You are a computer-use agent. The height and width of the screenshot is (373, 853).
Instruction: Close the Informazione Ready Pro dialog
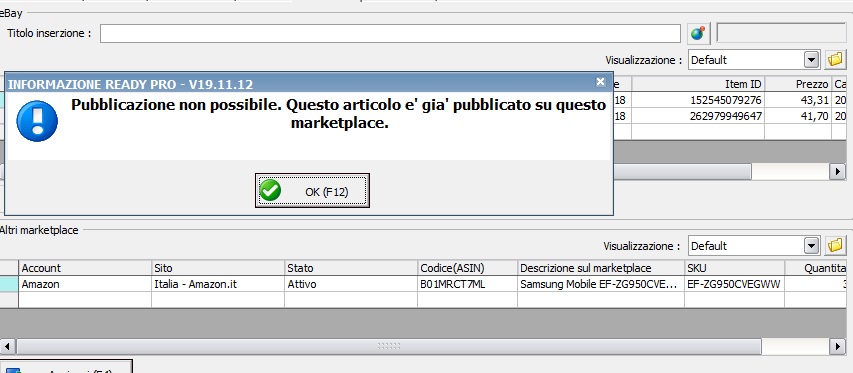pos(601,82)
